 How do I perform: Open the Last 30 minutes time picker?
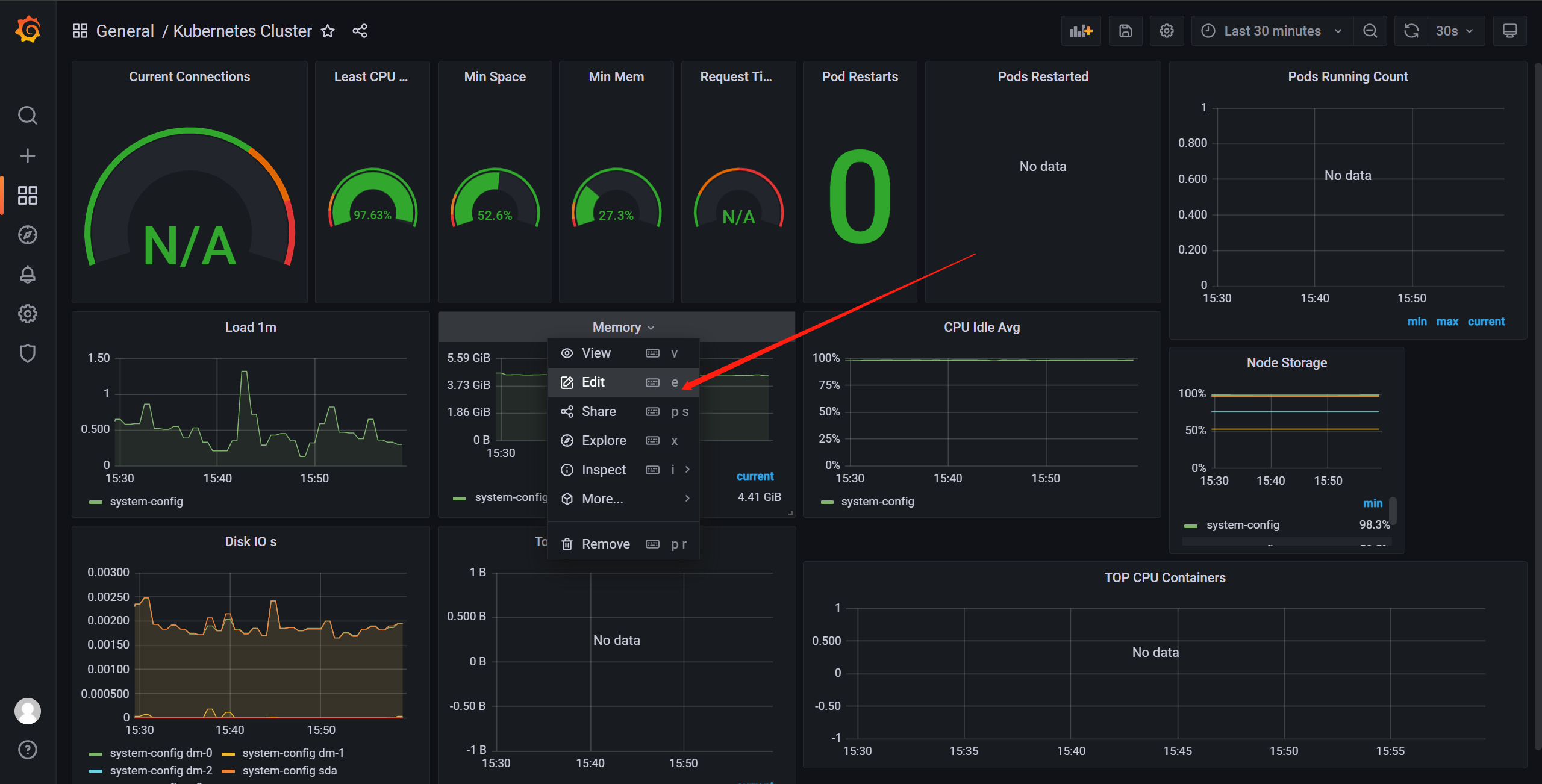(1272, 31)
